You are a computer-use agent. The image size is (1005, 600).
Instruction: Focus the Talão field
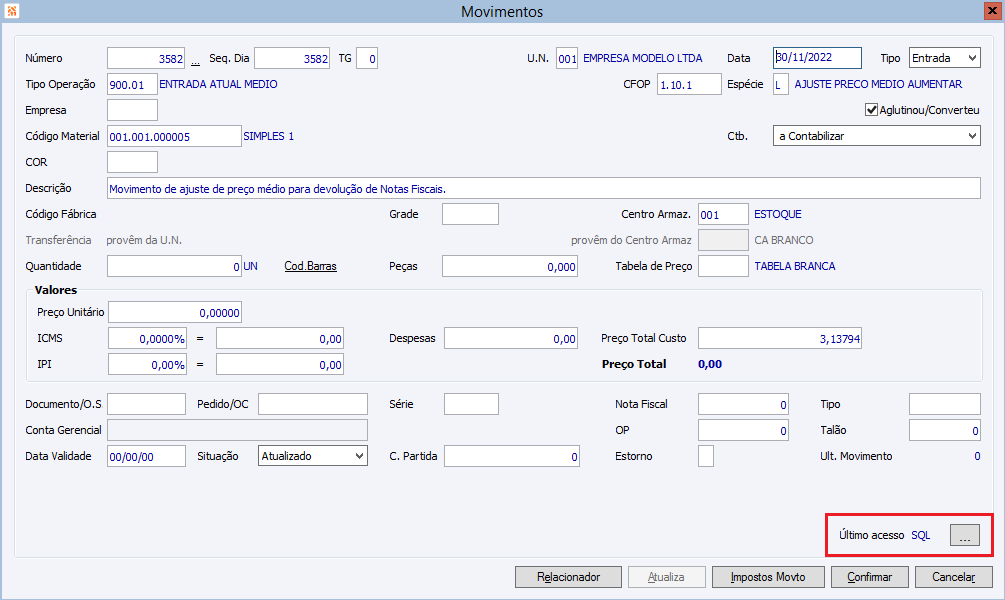pyautogui.click(x=945, y=430)
